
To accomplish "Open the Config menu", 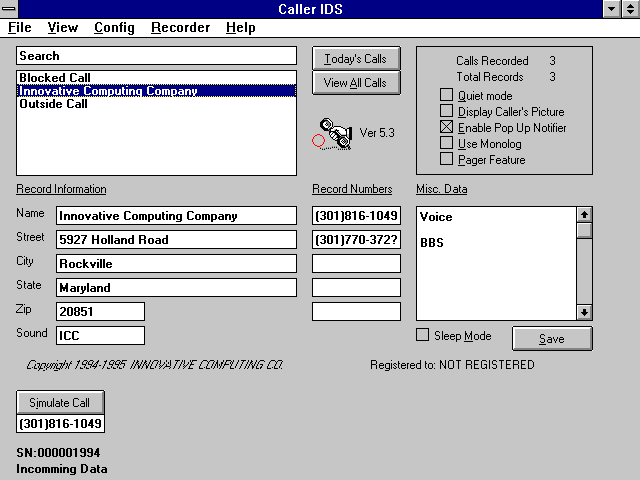I will click(114, 28).
